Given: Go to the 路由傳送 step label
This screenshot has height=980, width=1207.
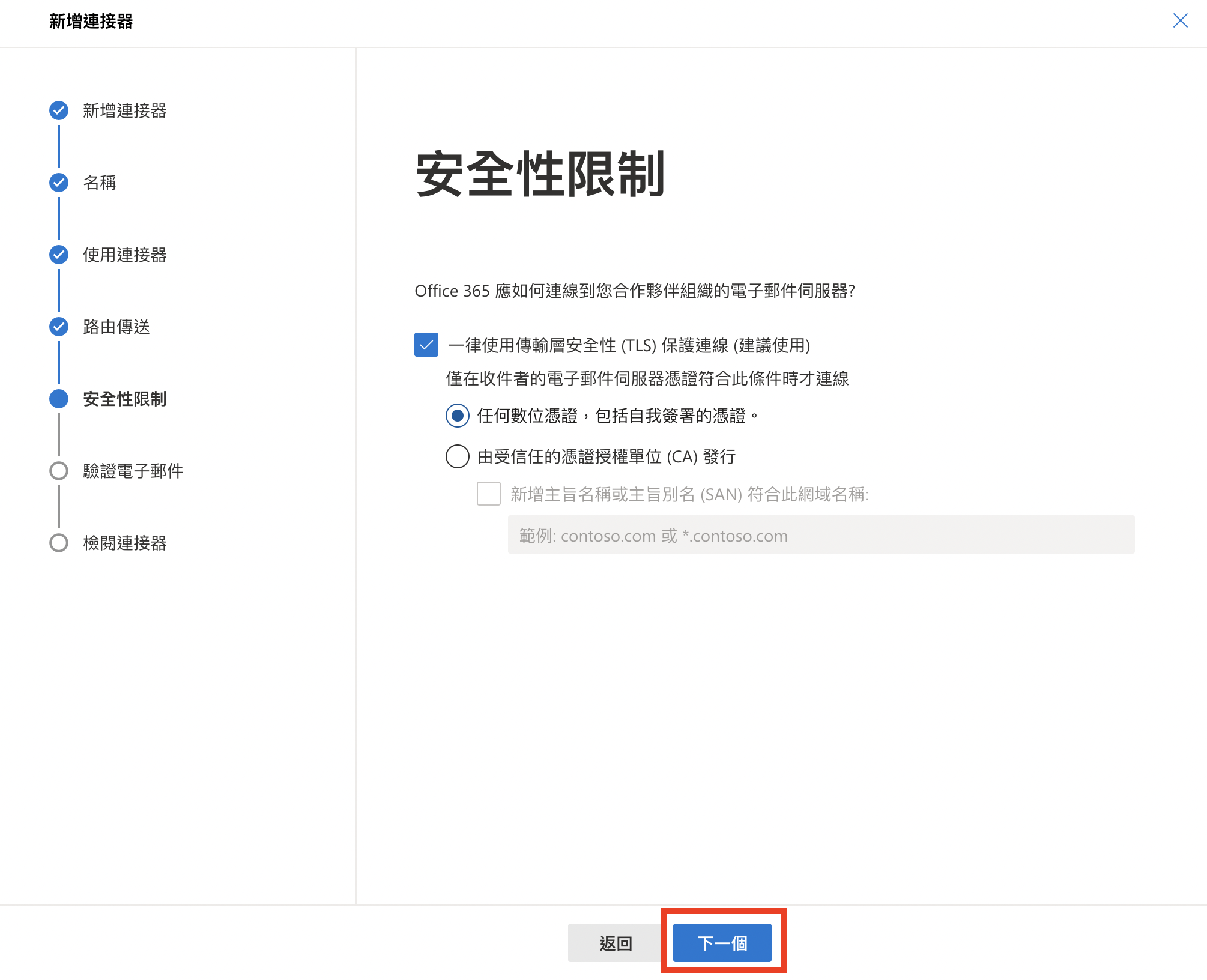Looking at the screenshot, I should coord(116,327).
